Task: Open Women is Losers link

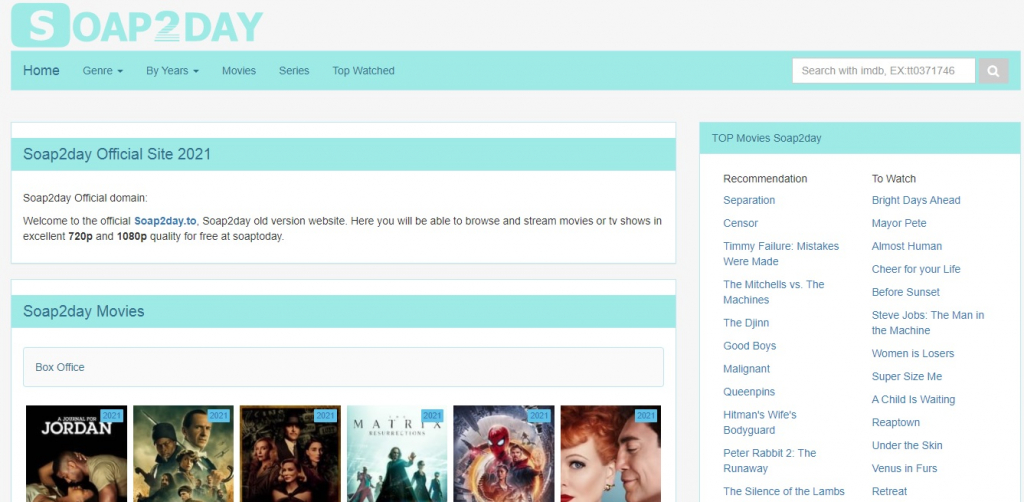Action: pos(913,353)
